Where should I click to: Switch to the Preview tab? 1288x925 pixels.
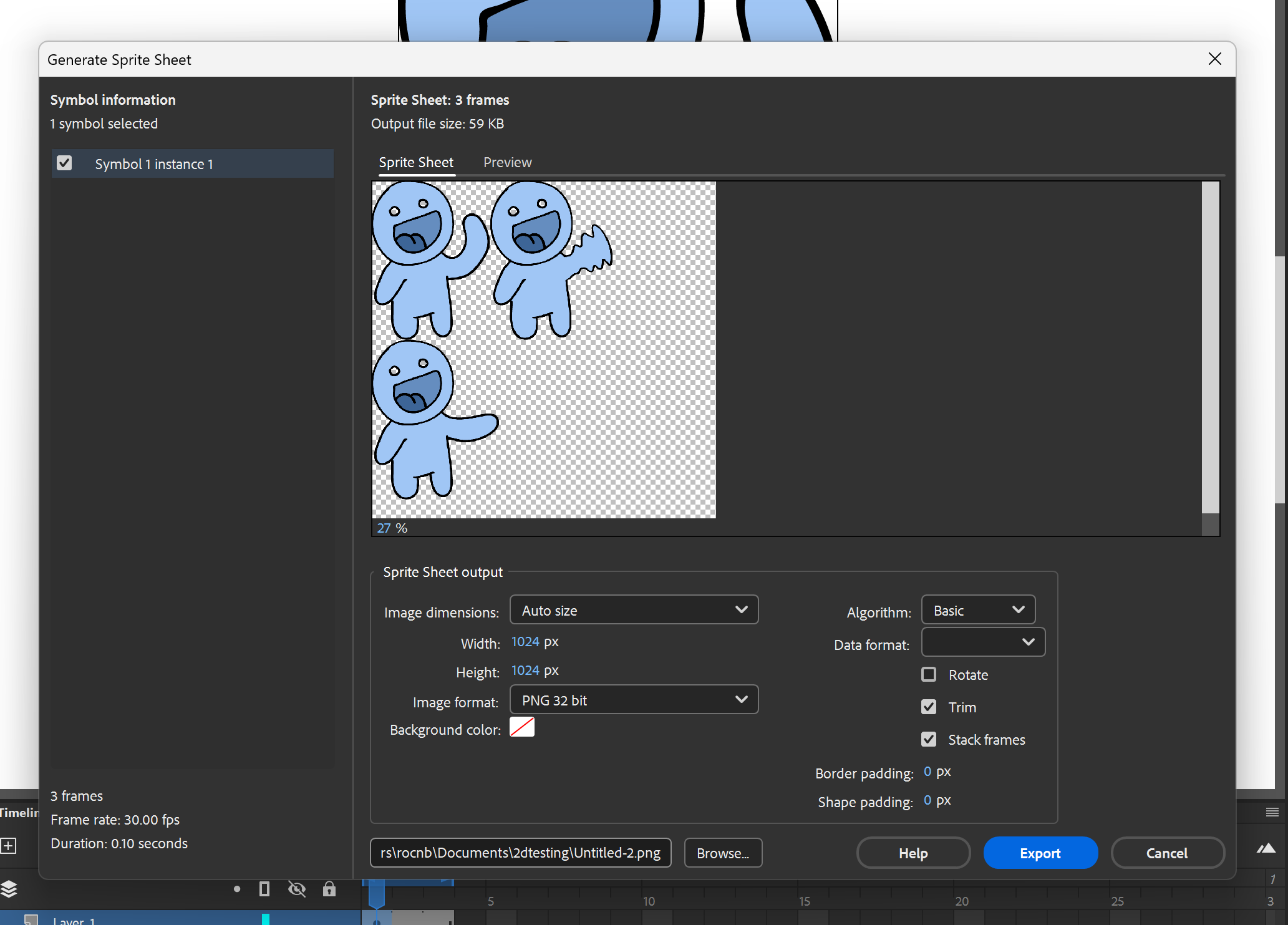[507, 162]
